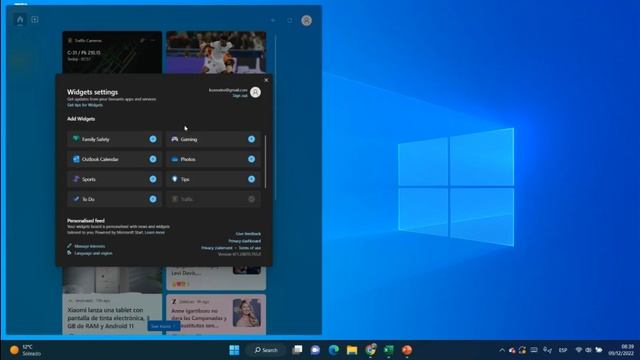Switch to Excel on the taskbar
This screenshot has width=640, height=360.
389,350
